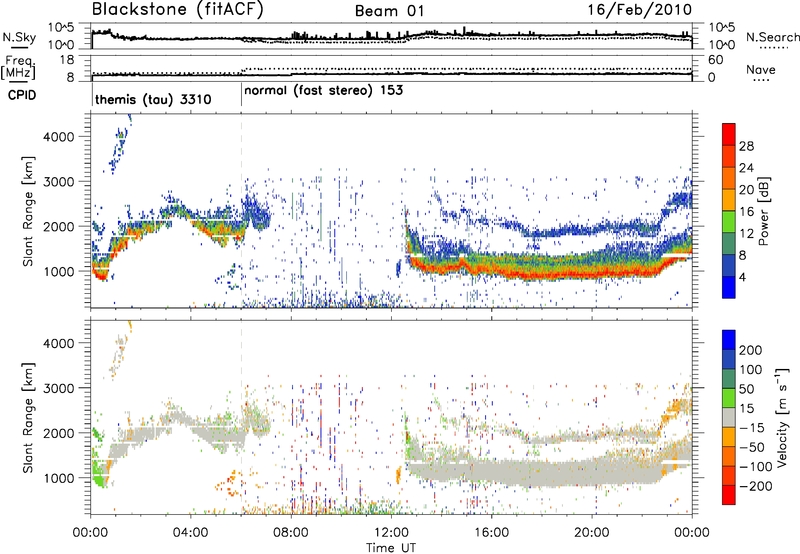Click the "Time UT" axis title
Screen dimensions: 800x554
point(391,548)
